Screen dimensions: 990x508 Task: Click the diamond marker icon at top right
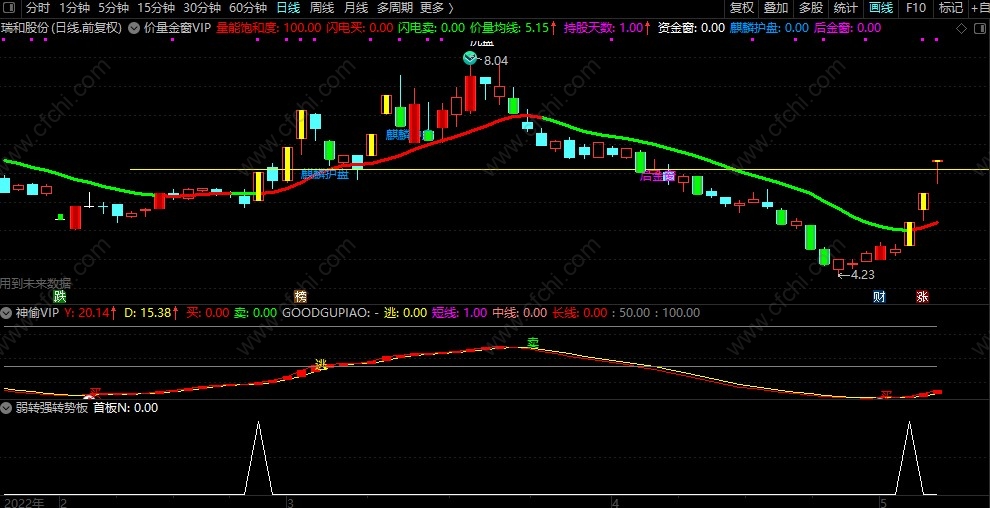pyautogui.click(x=961, y=28)
